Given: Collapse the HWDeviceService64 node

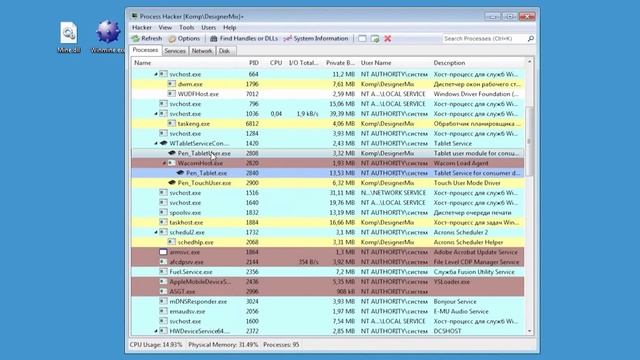Looking at the screenshot, I should (156, 331).
